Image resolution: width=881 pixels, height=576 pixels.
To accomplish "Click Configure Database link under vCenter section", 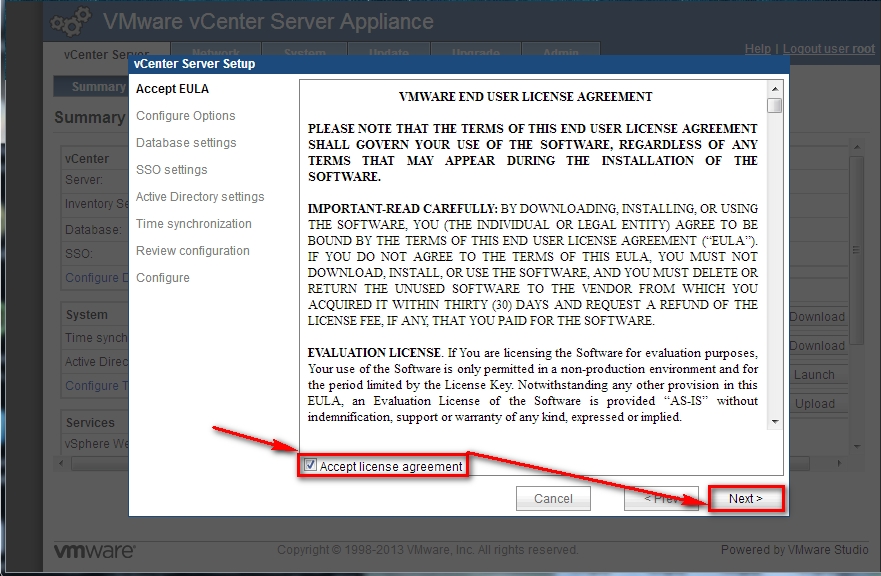I will tap(96, 278).
